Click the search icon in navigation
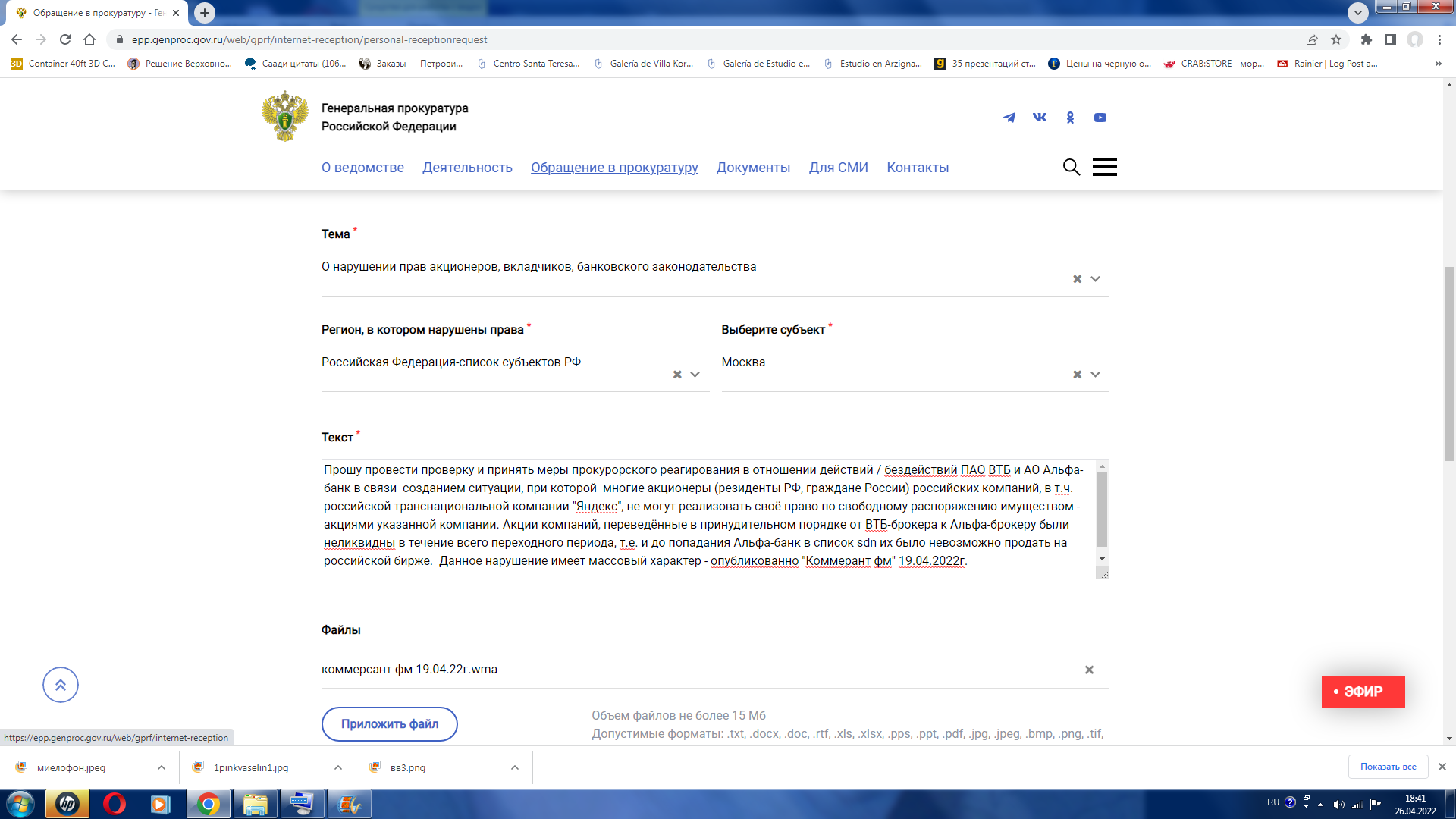 1071,167
